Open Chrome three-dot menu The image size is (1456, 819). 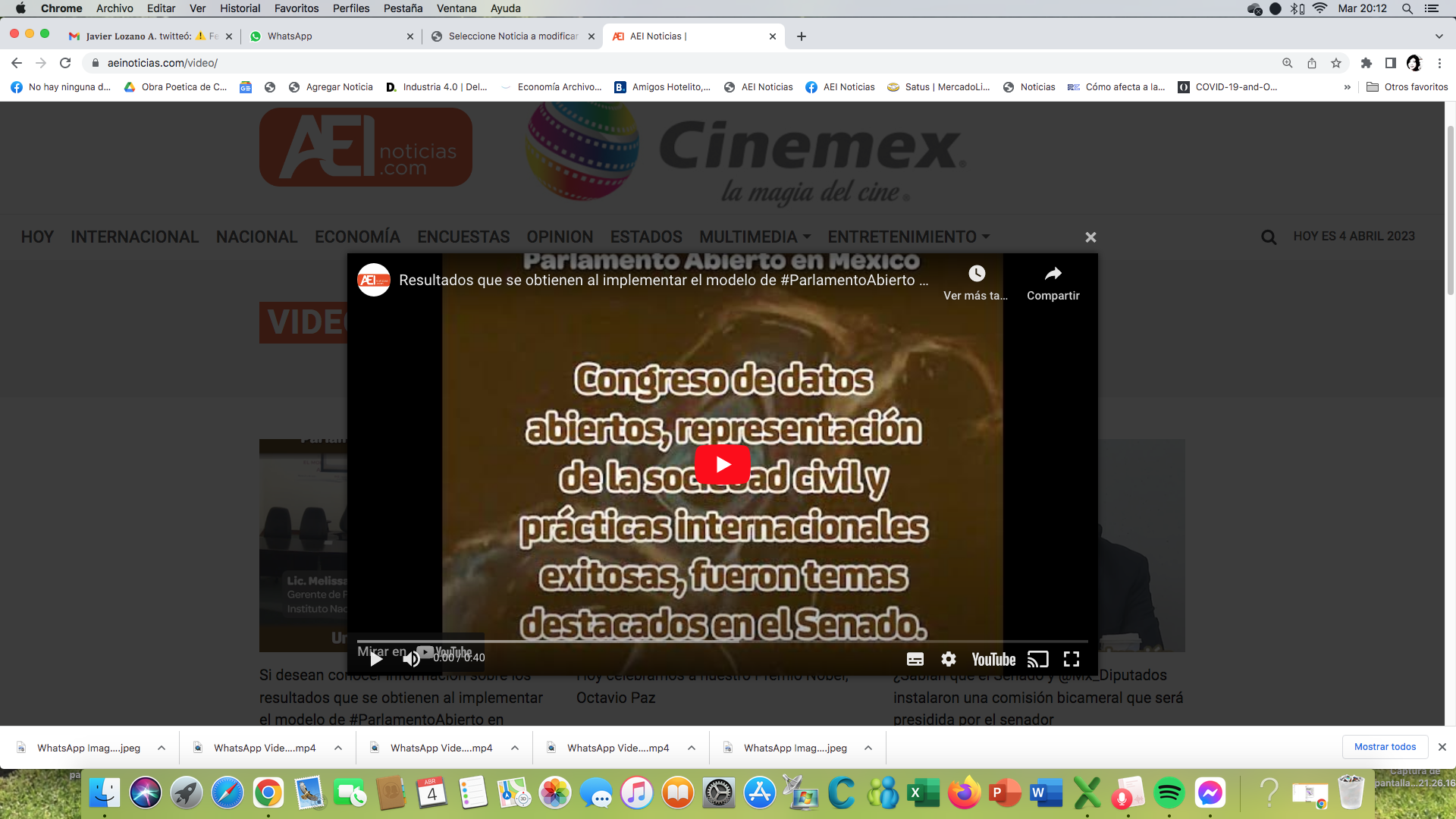(1439, 63)
